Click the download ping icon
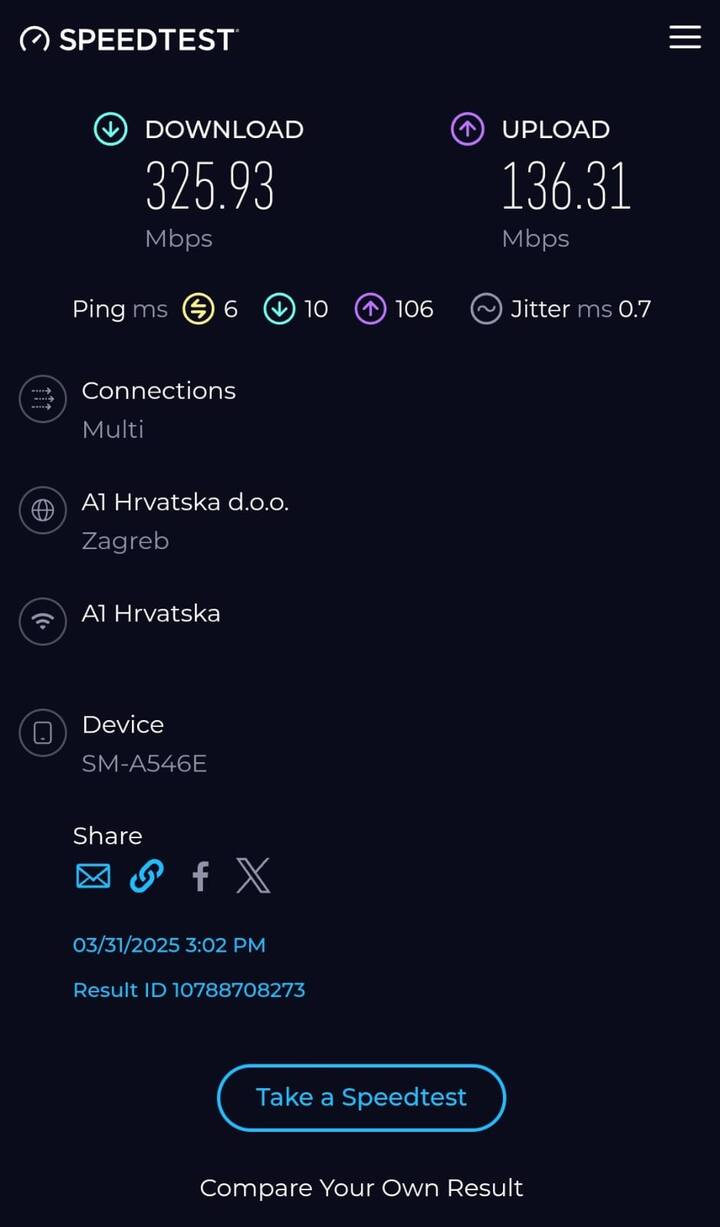The image size is (720, 1227). 279,310
